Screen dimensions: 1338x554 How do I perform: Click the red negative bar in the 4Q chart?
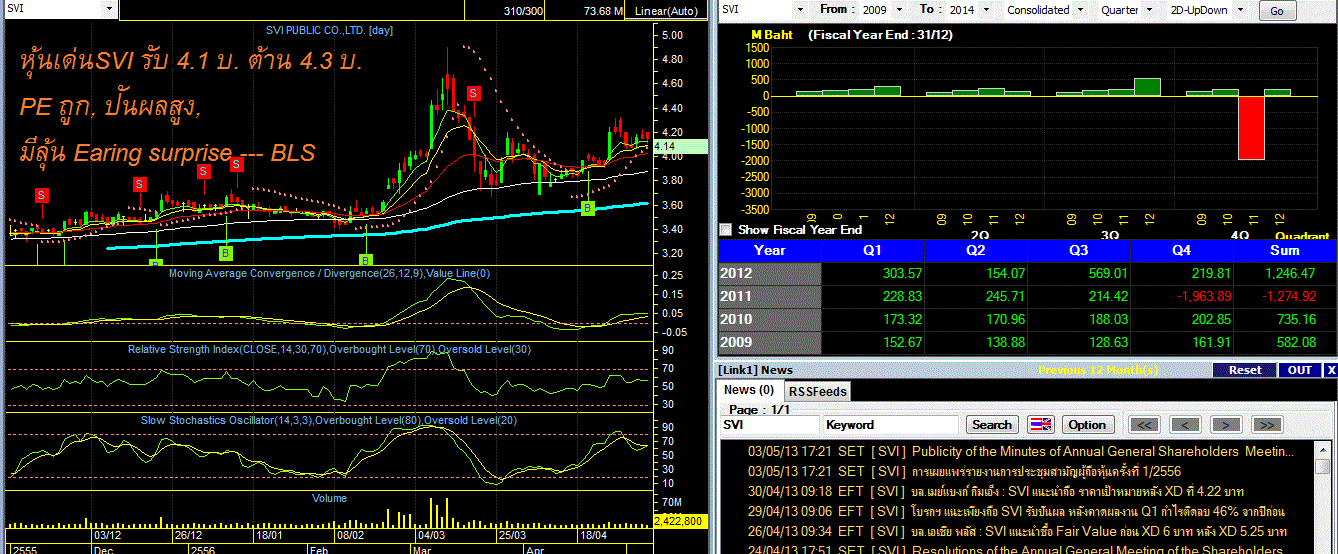[x=1251, y=128]
